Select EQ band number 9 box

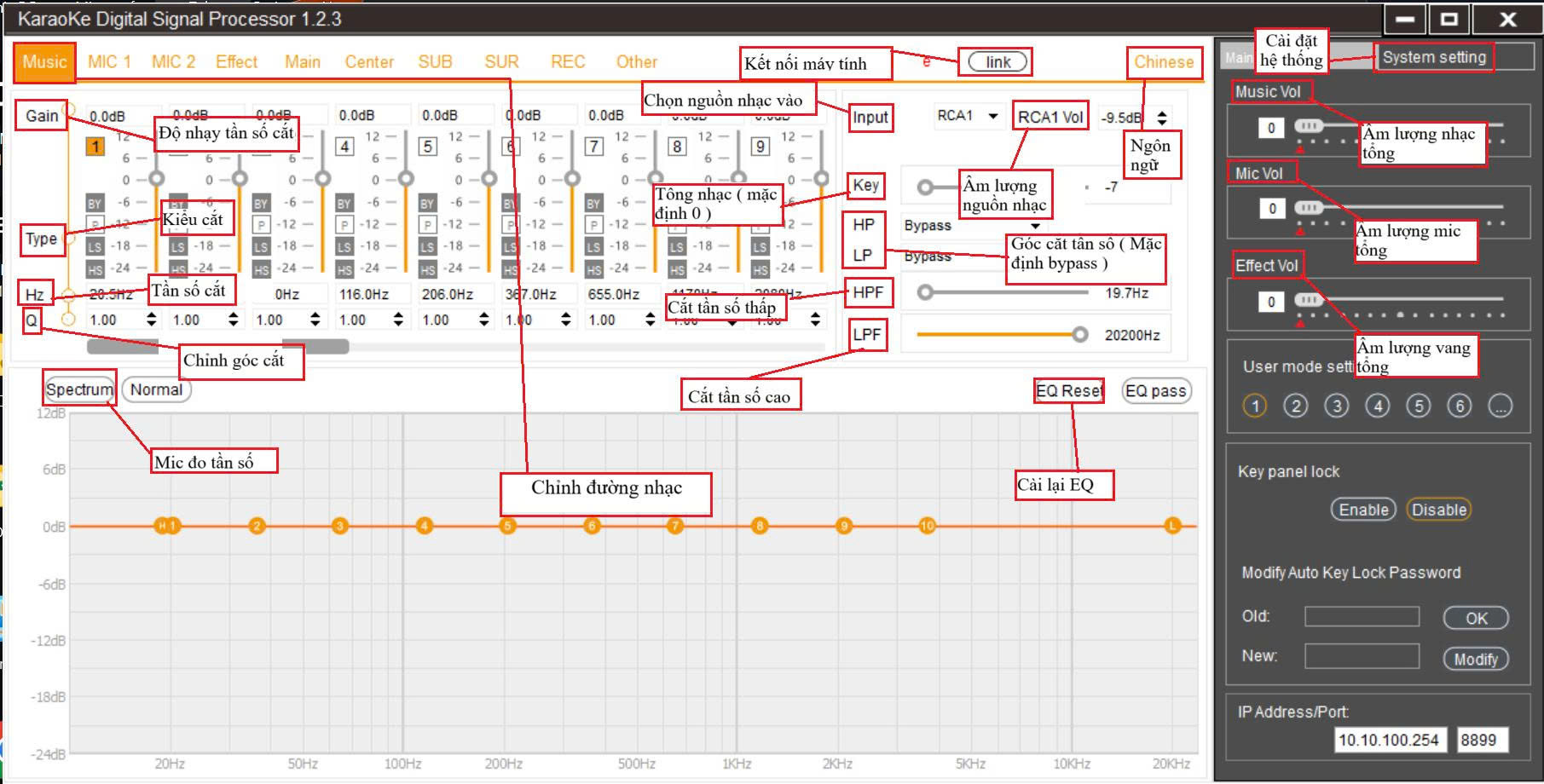760,147
